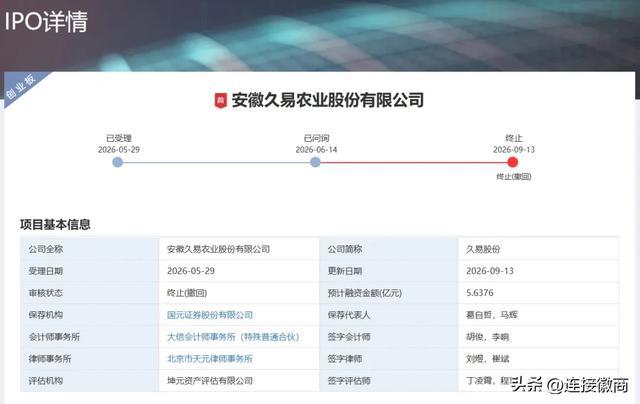Click the 保荐代表人 label cell
Viewport: 640px width, 404px height.
(x=389, y=315)
